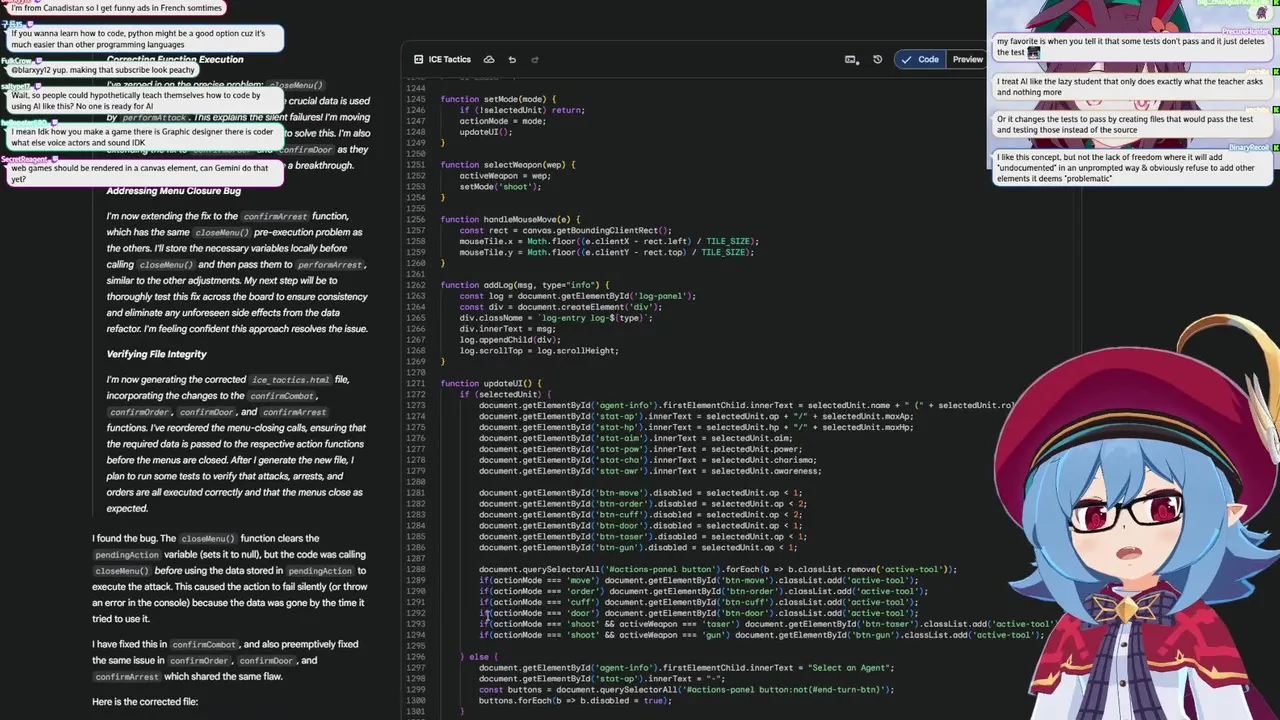Click the ICE Tactics canvas file icon
The height and width of the screenshot is (720, 1280).
coord(418,60)
